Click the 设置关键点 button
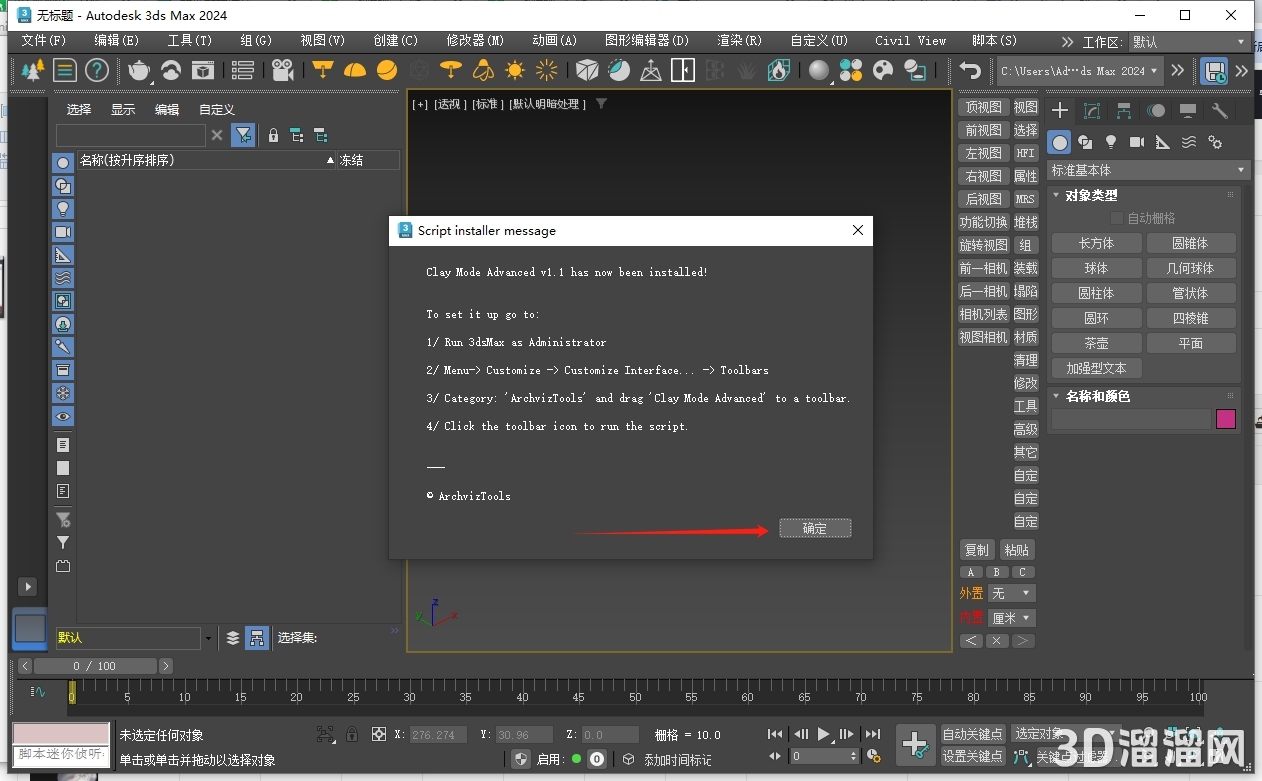This screenshot has height=781, width=1262. 973,756
